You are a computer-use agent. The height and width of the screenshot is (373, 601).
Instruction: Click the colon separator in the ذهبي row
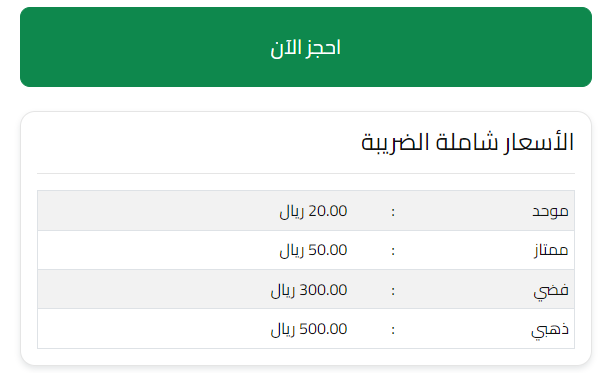(x=393, y=330)
